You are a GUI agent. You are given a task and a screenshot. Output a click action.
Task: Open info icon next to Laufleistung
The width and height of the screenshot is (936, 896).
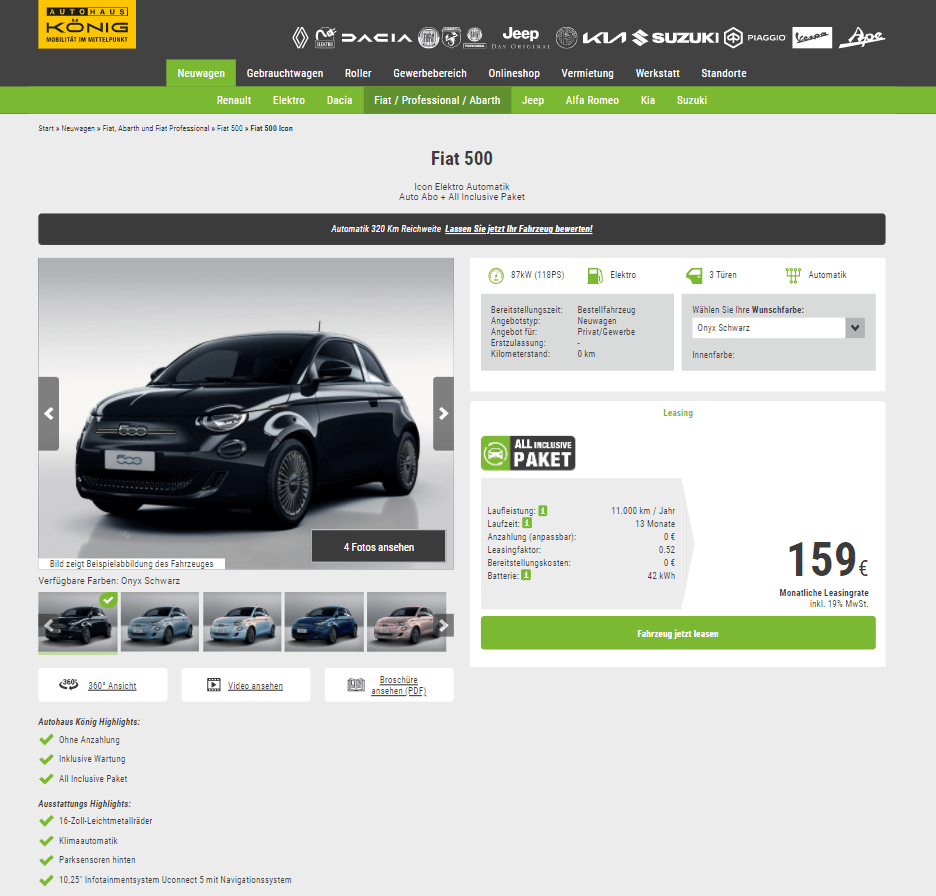pyautogui.click(x=543, y=511)
